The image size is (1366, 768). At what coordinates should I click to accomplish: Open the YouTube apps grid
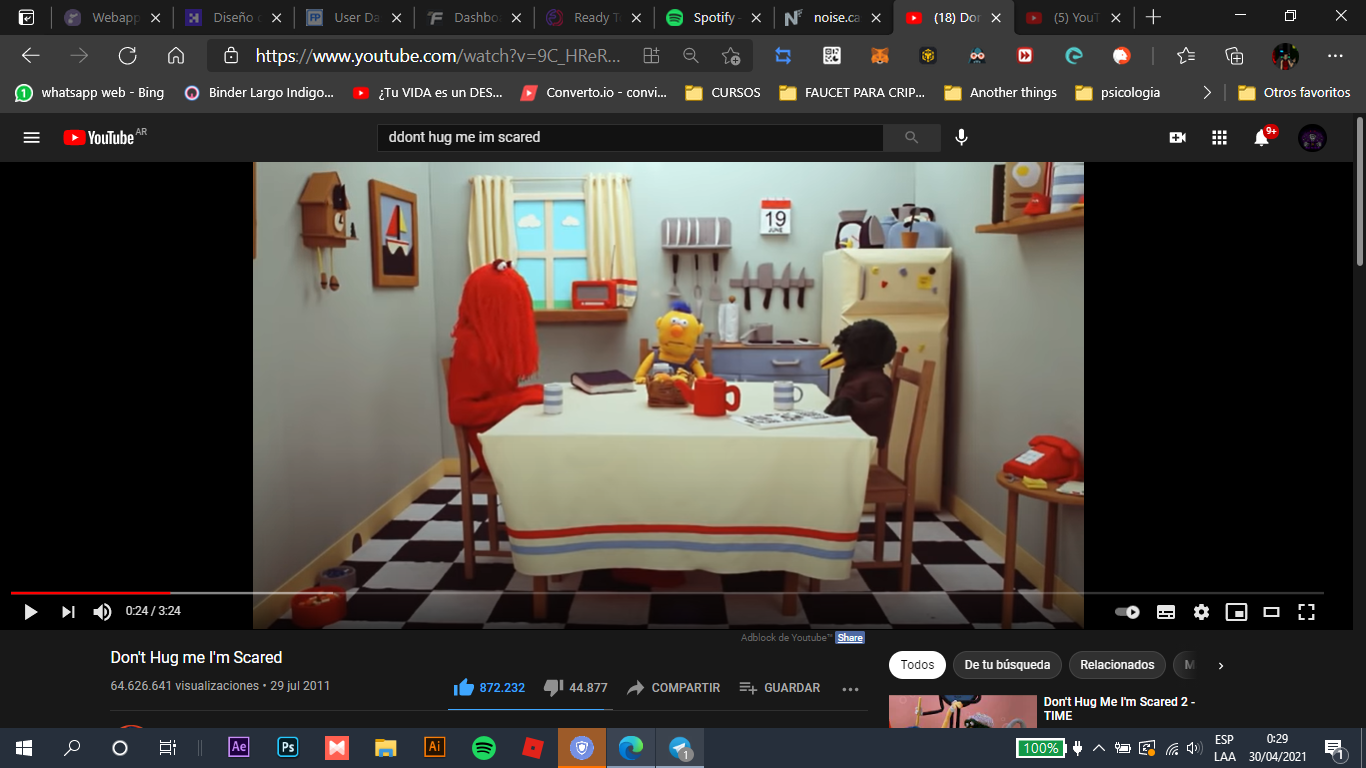pyautogui.click(x=1219, y=138)
